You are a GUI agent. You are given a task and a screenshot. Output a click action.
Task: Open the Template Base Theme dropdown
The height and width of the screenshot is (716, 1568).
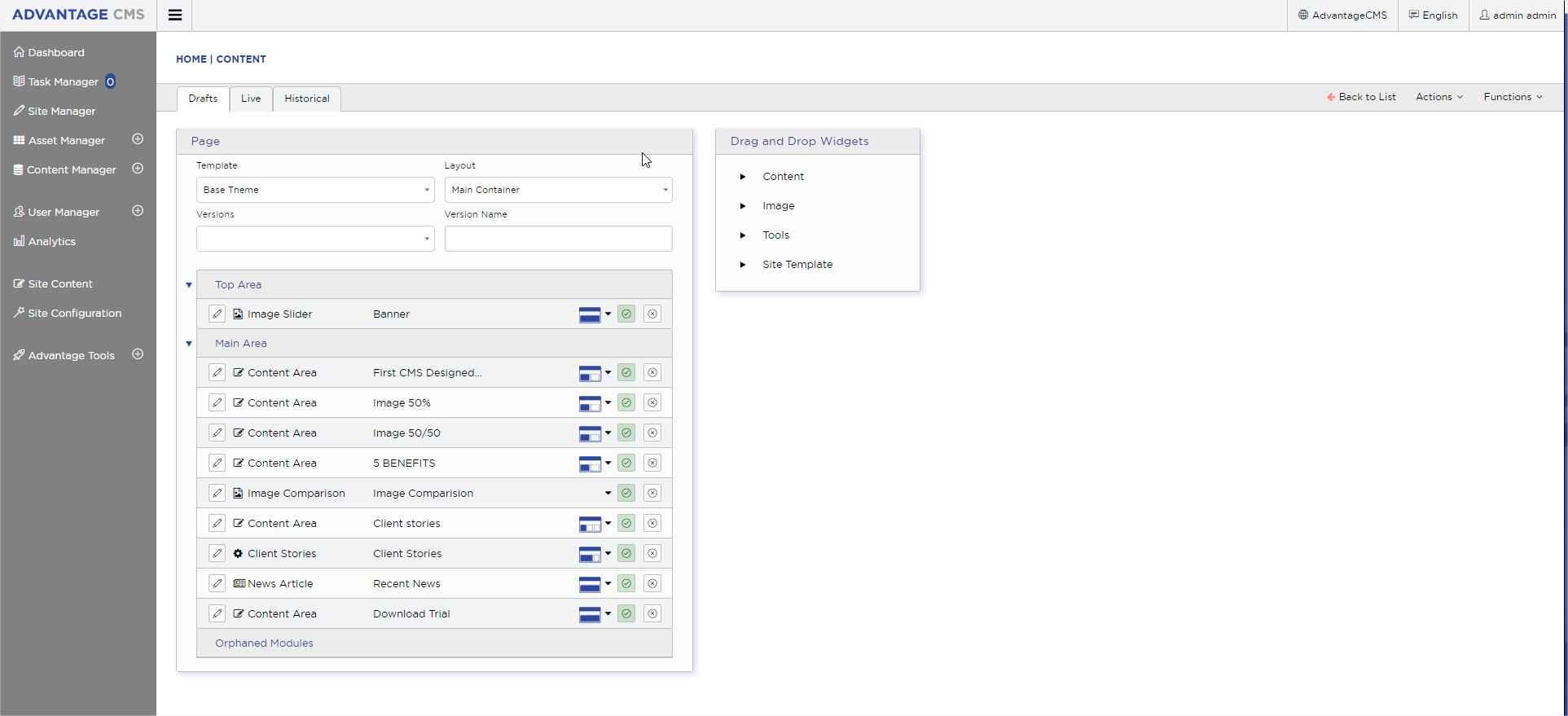click(315, 190)
